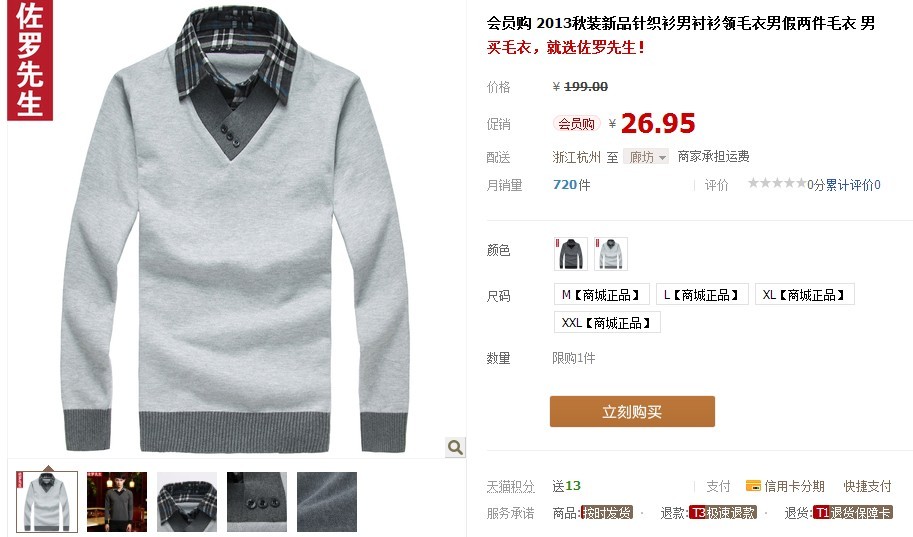Click the 佐罗先生 red brand logo
The width and height of the screenshot is (913, 537).
point(30,60)
